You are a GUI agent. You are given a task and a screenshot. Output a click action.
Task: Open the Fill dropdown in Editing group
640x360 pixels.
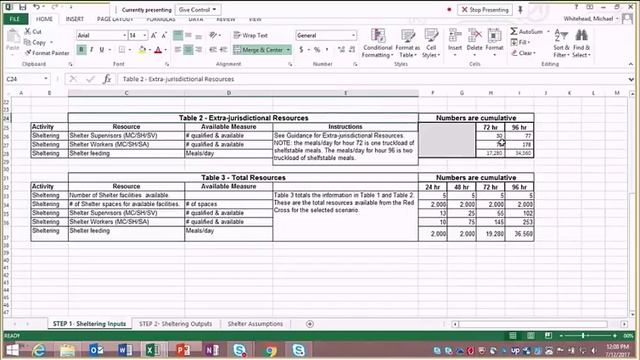pos(520,42)
